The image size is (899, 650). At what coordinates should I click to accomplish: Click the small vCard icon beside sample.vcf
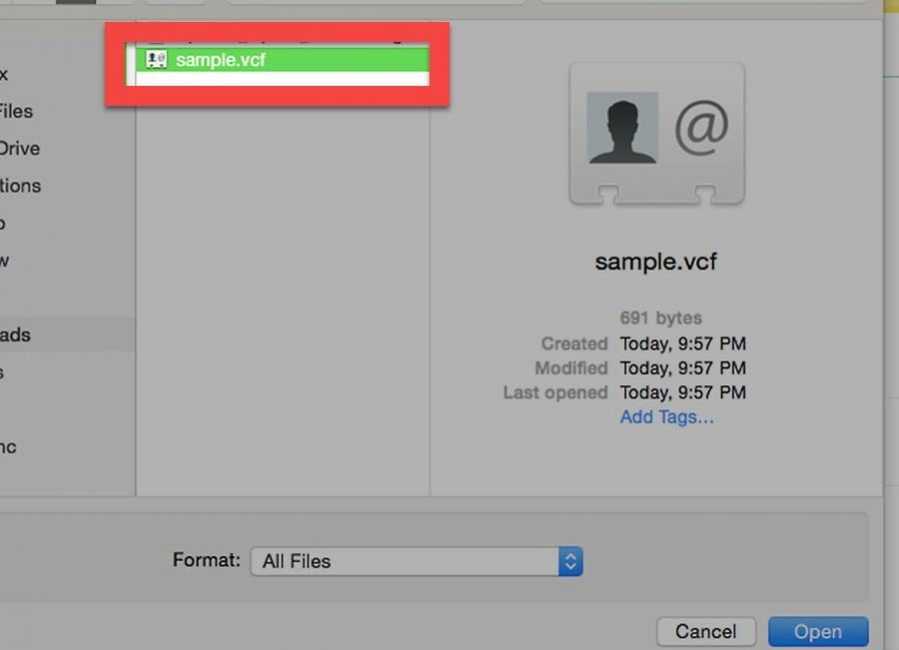156,59
